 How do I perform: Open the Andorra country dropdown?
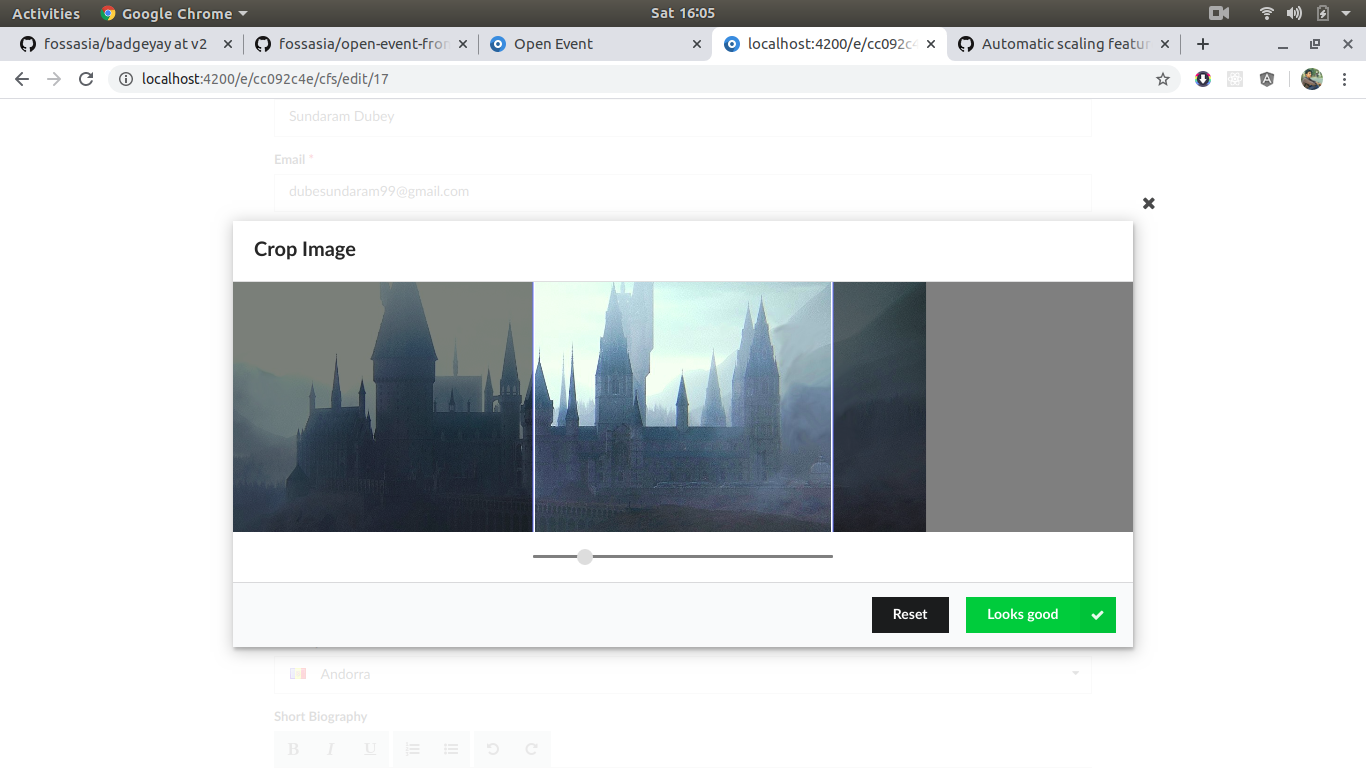pyautogui.click(x=683, y=674)
